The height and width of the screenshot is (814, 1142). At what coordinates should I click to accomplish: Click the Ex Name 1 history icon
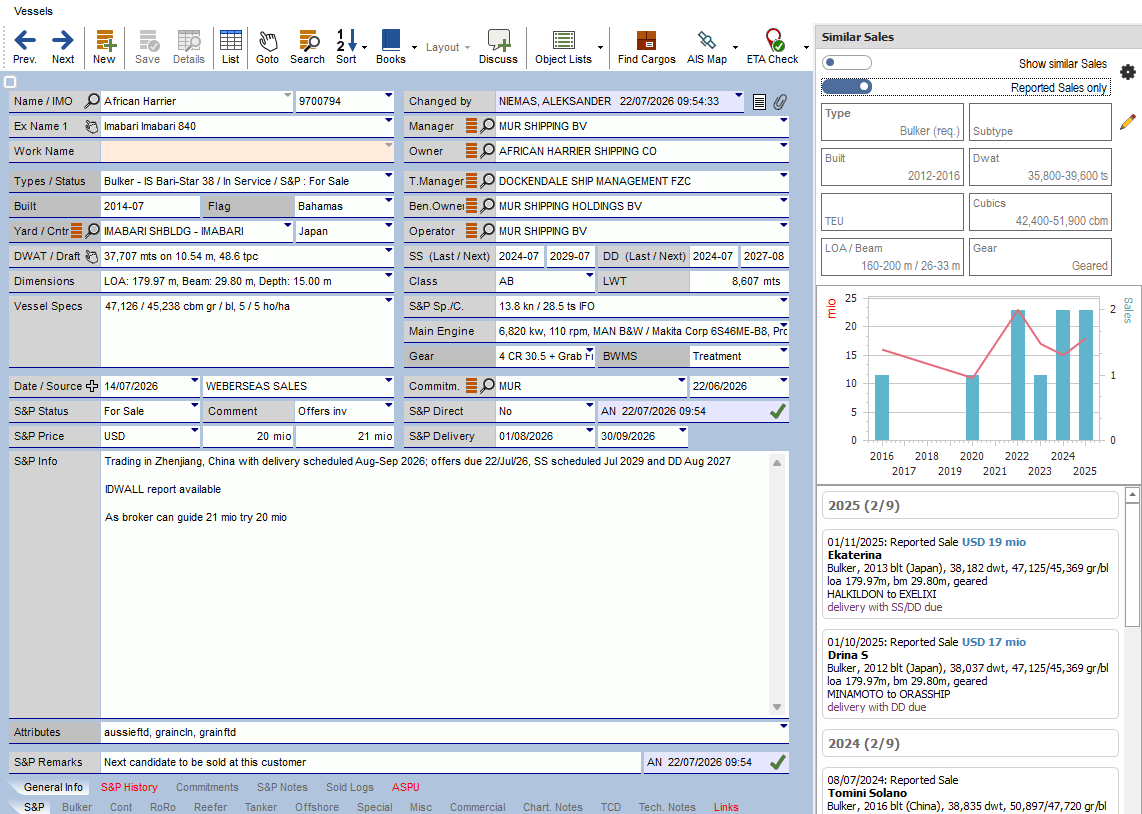click(x=92, y=126)
